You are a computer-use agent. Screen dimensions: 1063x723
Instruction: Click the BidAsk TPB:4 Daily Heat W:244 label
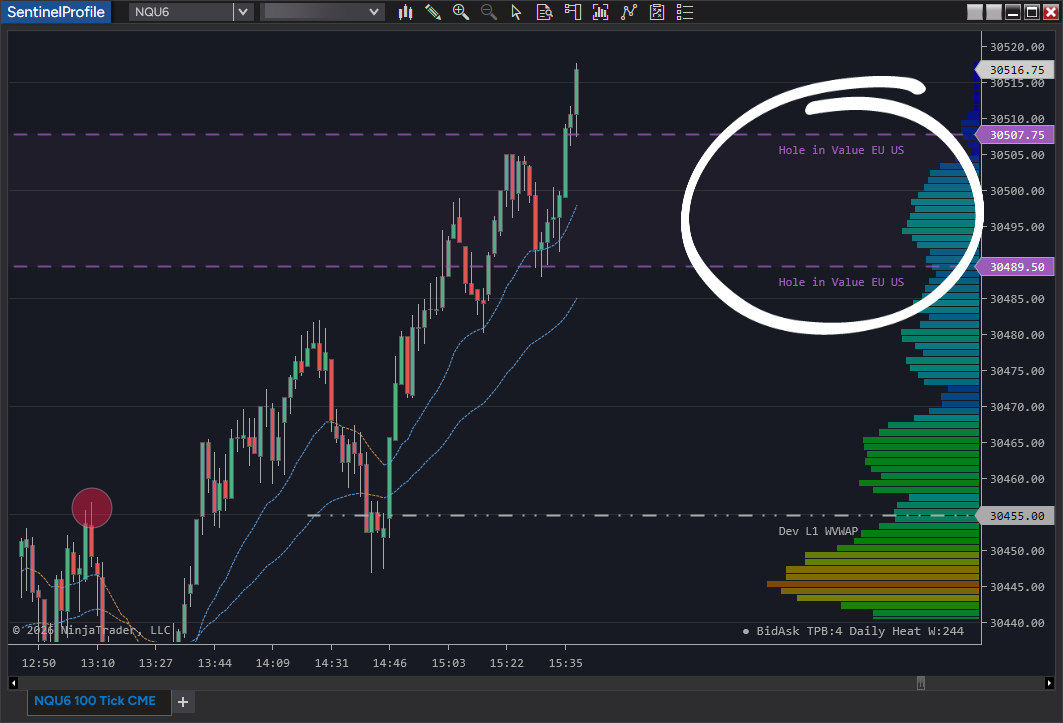coord(860,631)
